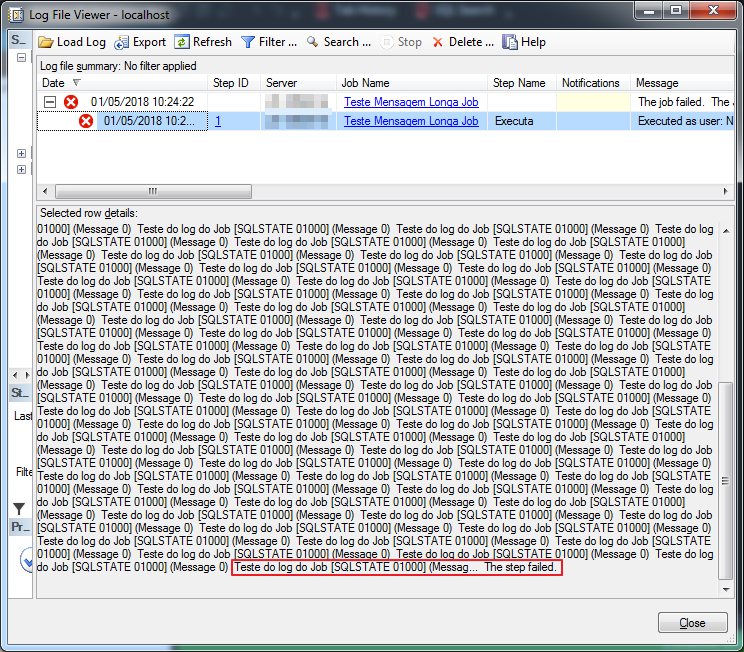Click the disabled Stop icon
The width and height of the screenshot is (744, 652).
tap(387, 42)
